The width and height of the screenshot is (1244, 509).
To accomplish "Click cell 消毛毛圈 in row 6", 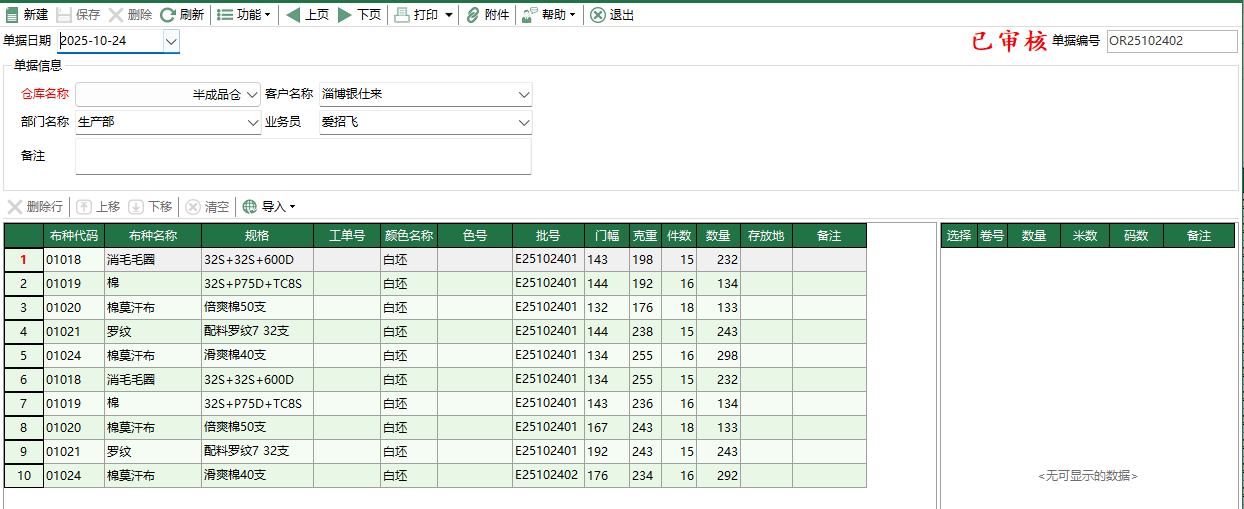I will 153,380.
